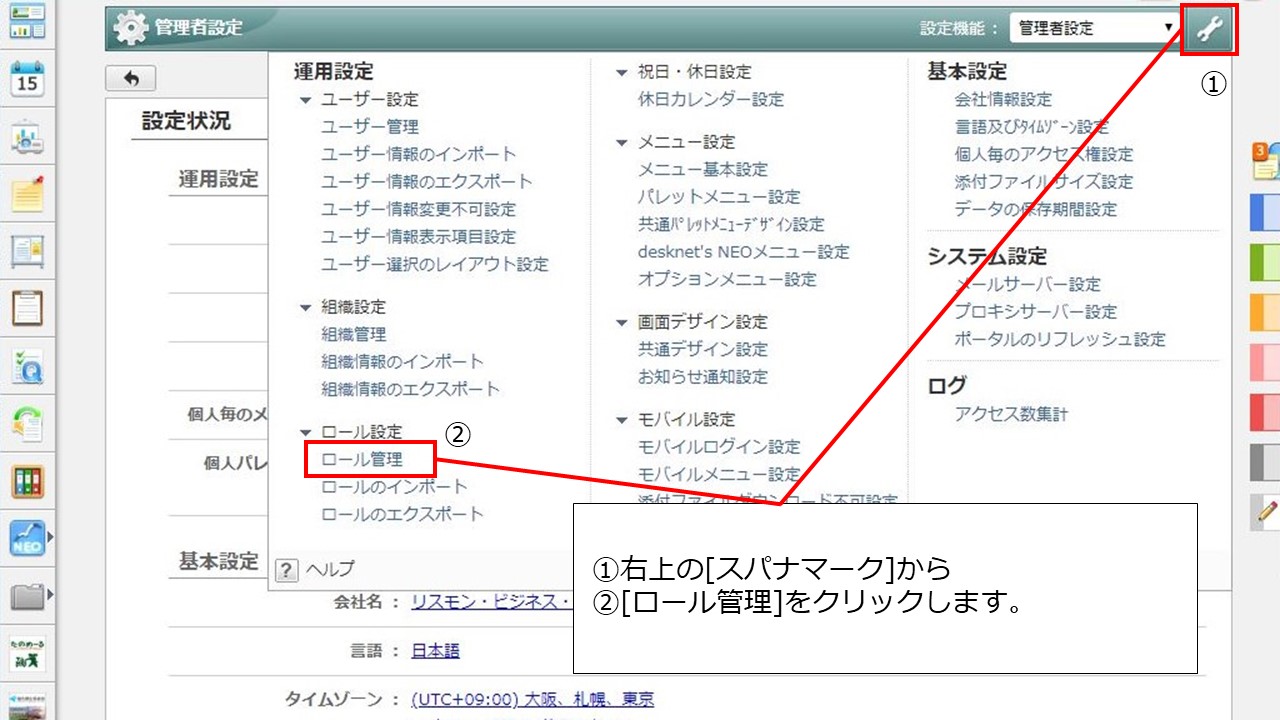Collapse the メニュー設定 section
Screen dimensions: 1280x720
click(622, 142)
